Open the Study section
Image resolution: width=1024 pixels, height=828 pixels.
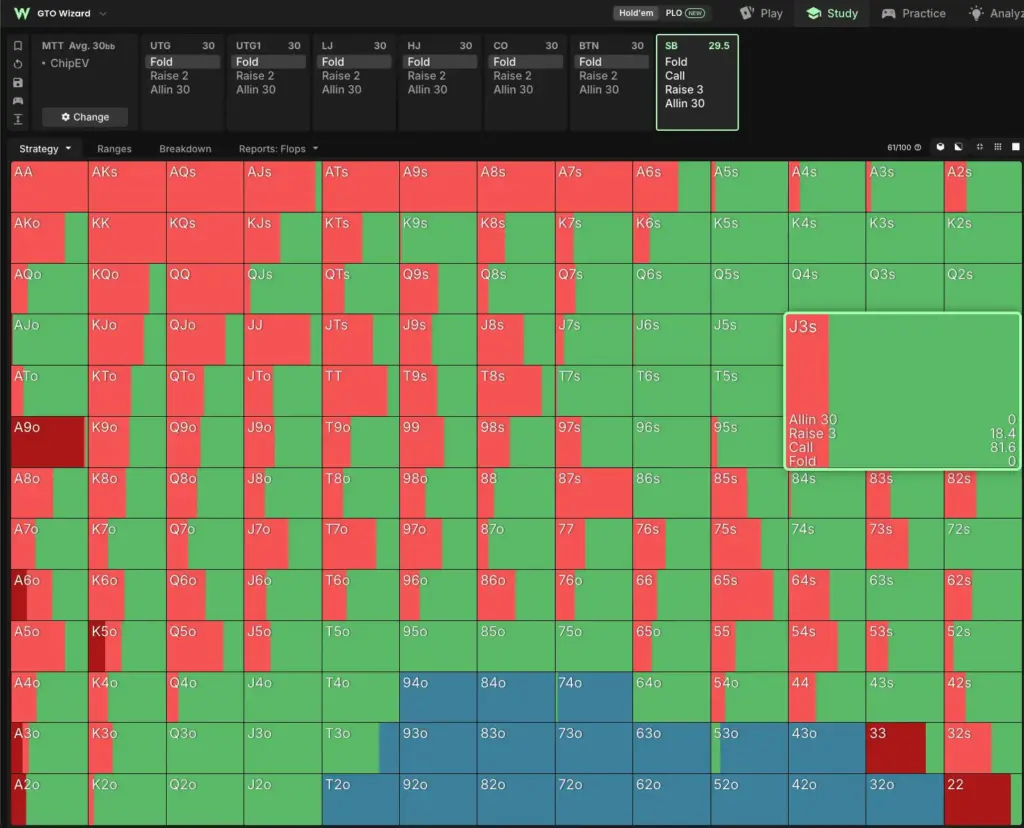pyautogui.click(x=832, y=13)
